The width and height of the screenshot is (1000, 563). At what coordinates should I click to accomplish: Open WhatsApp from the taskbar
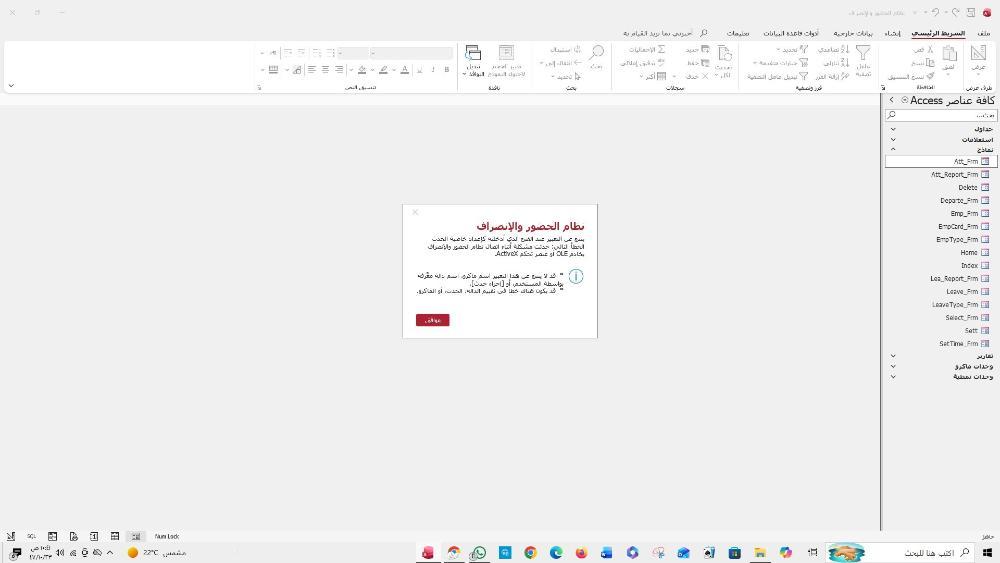tap(478, 553)
